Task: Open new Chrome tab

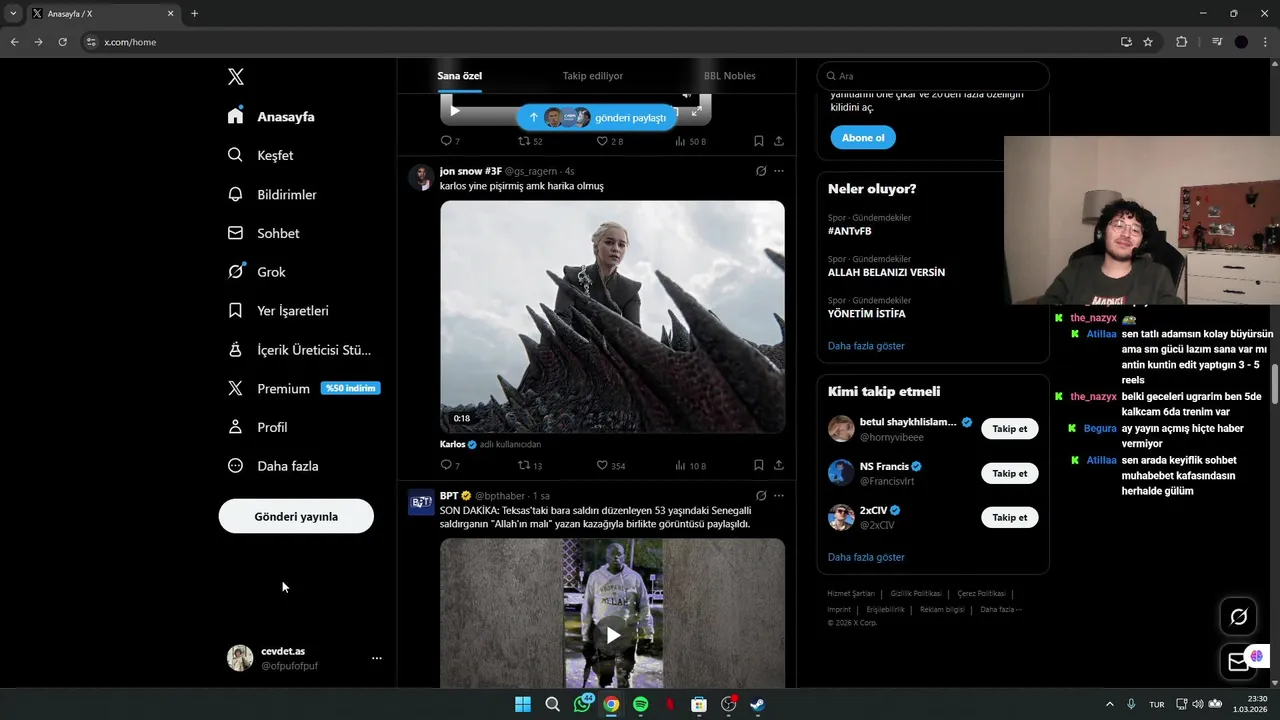Action: (194, 14)
